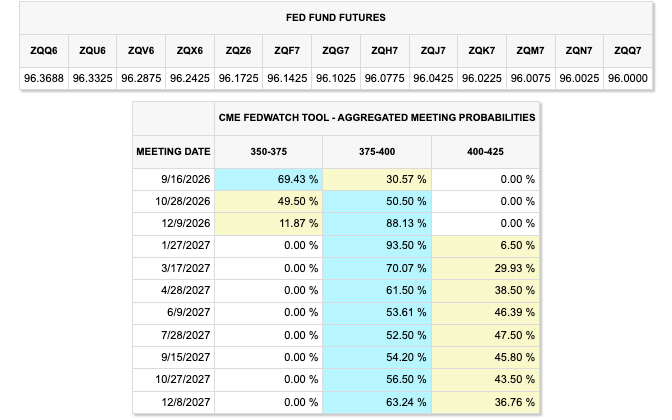Click the ZQM7 contract header

531,51
